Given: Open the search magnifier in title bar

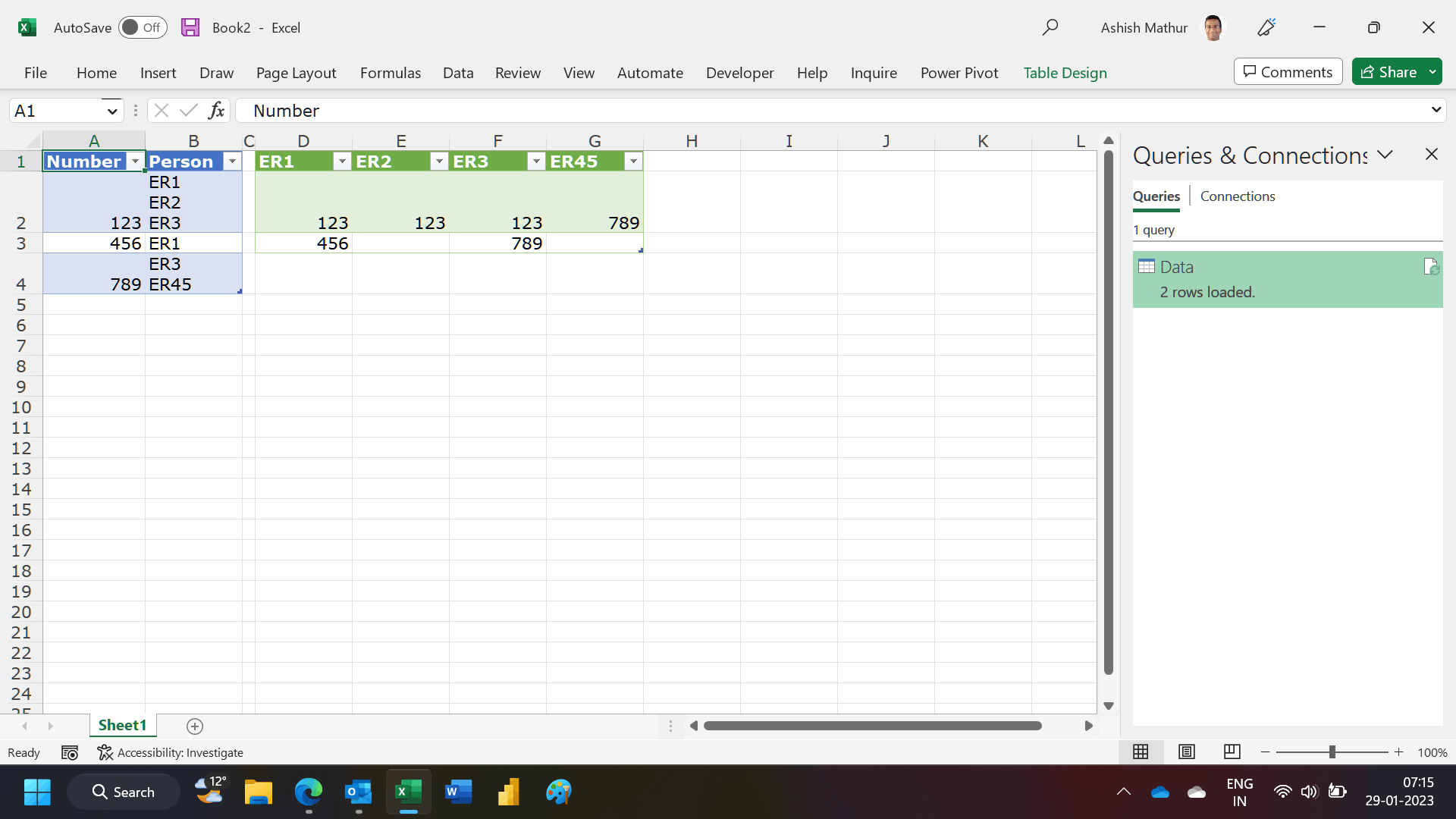Looking at the screenshot, I should coord(1050,27).
